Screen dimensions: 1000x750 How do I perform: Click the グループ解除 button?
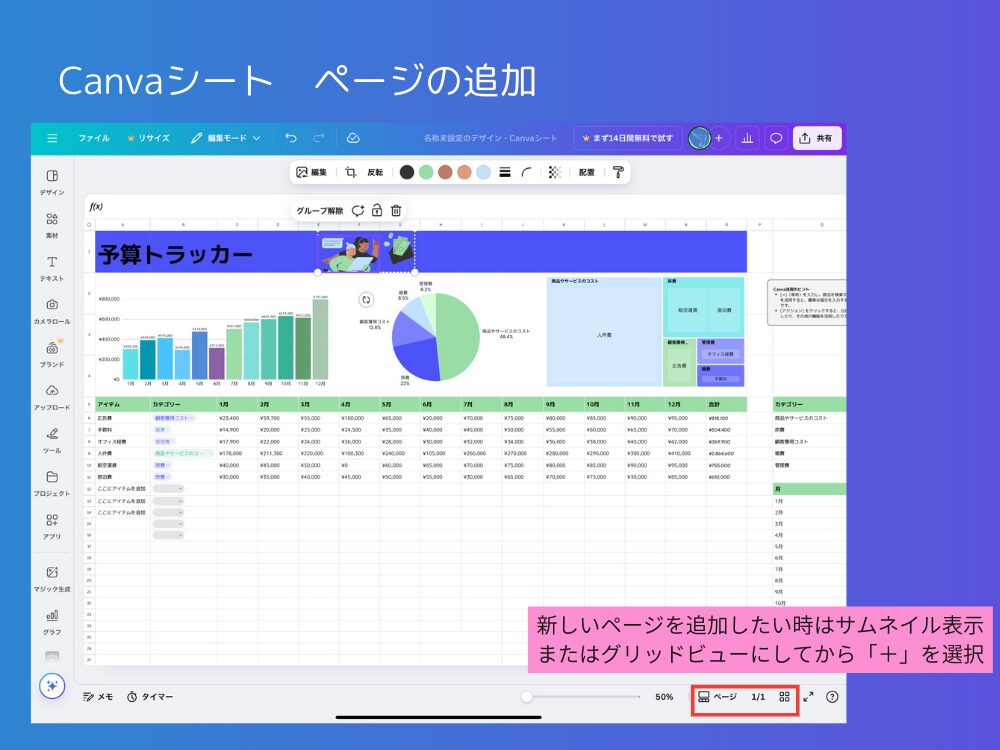[x=320, y=210]
